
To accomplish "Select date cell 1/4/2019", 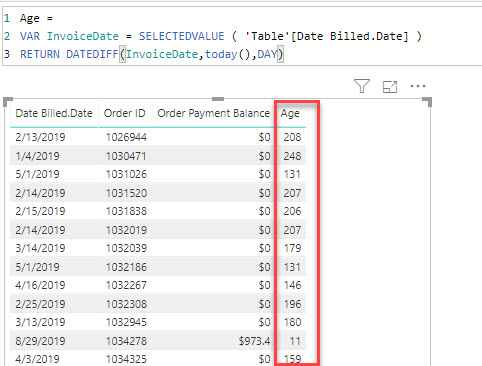I will (37, 156).
